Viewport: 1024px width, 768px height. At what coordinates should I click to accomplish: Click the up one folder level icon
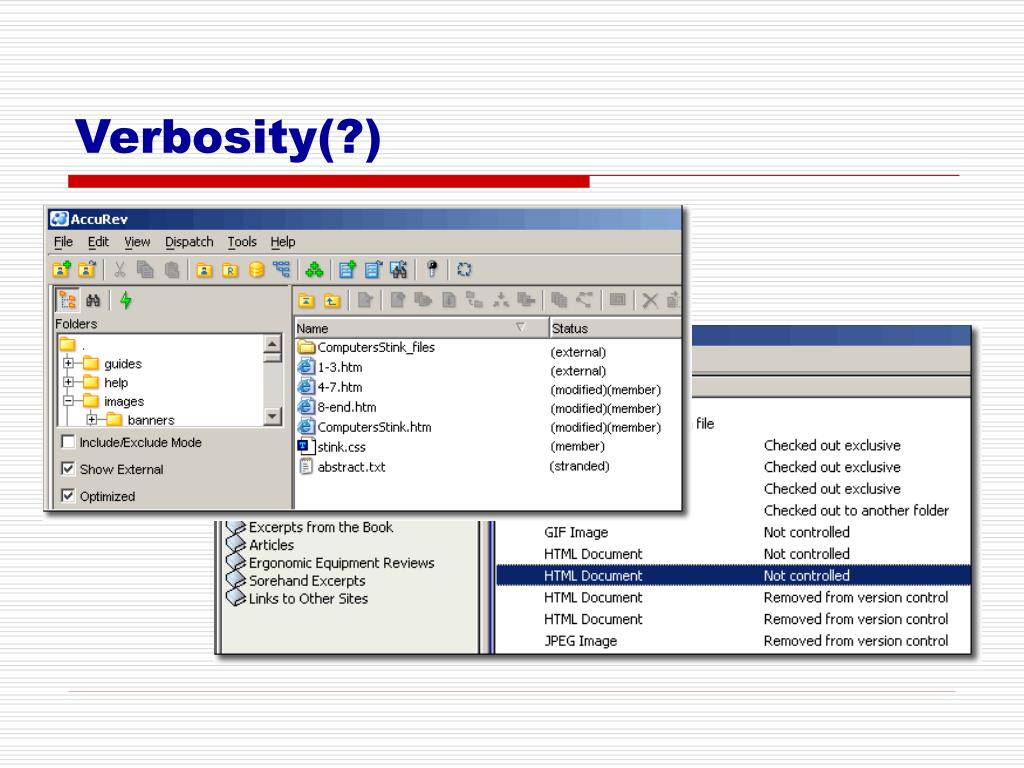tap(332, 300)
